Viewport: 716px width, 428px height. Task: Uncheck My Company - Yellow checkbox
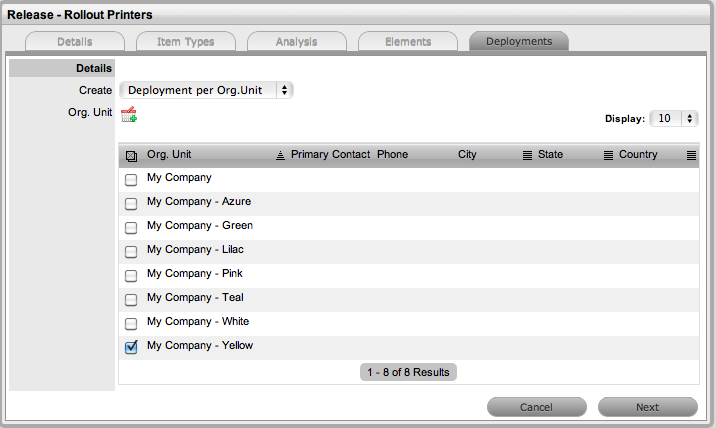[x=131, y=348]
